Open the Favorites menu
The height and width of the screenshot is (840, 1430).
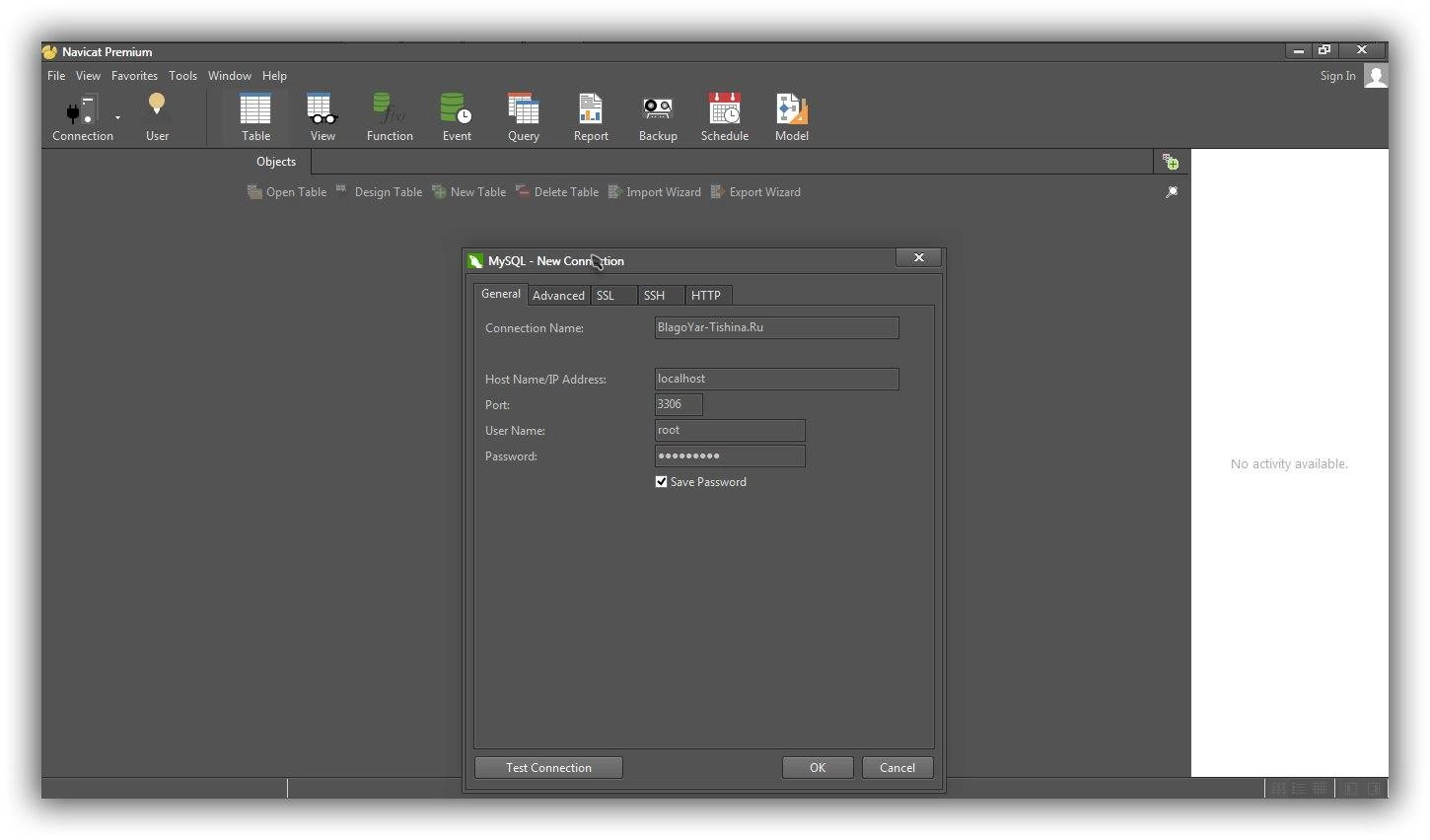[x=134, y=76]
